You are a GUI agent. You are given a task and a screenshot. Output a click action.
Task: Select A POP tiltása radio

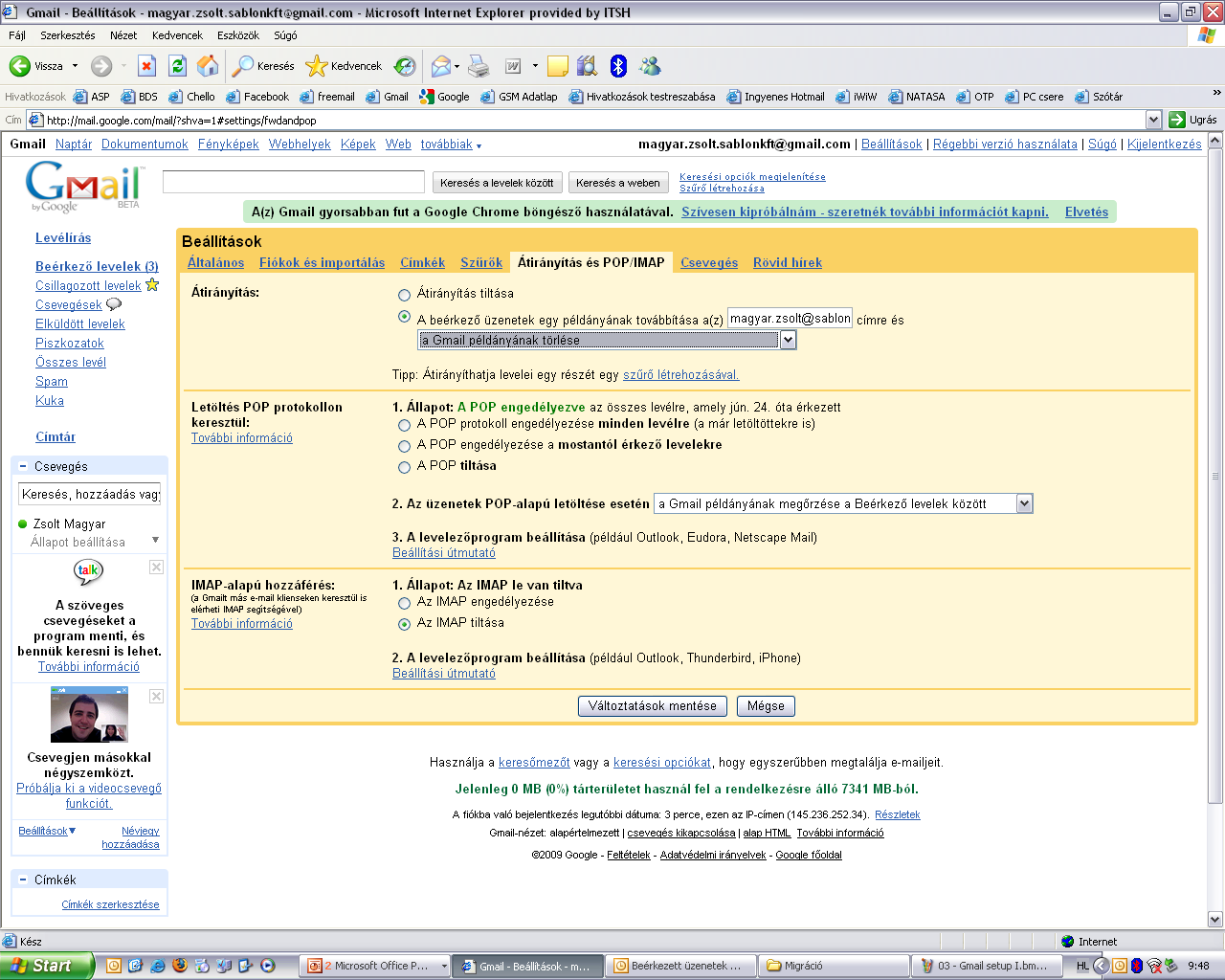point(404,467)
